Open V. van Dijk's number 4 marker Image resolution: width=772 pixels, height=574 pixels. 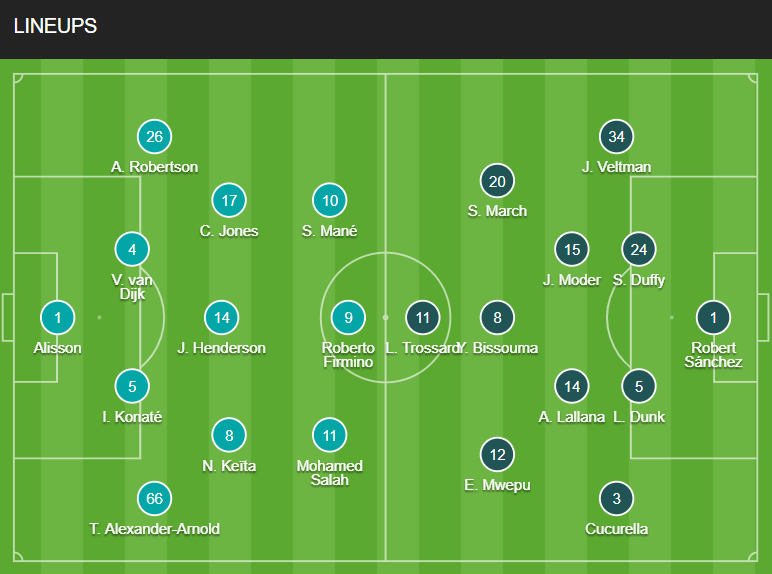(132, 250)
